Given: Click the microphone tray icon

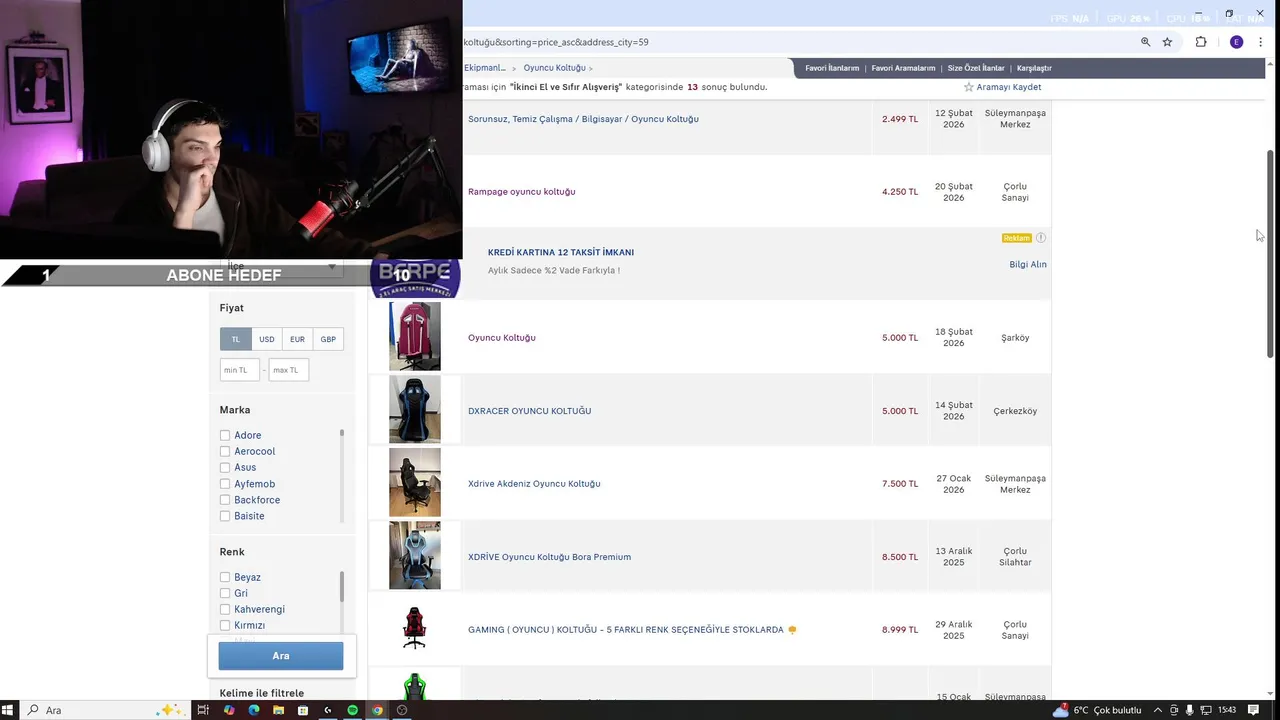Looking at the screenshot, I should (x=1188, y=710).
